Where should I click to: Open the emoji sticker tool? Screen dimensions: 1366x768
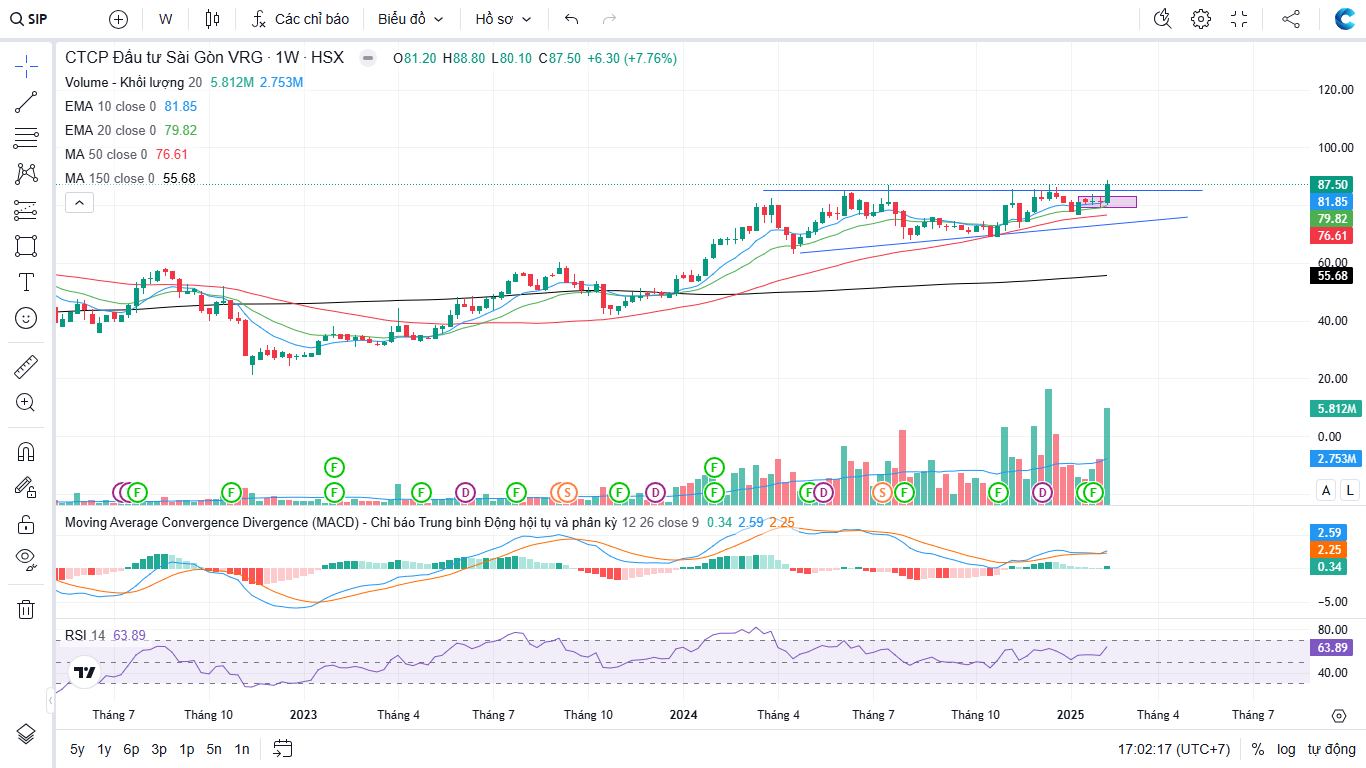(26, 318)
